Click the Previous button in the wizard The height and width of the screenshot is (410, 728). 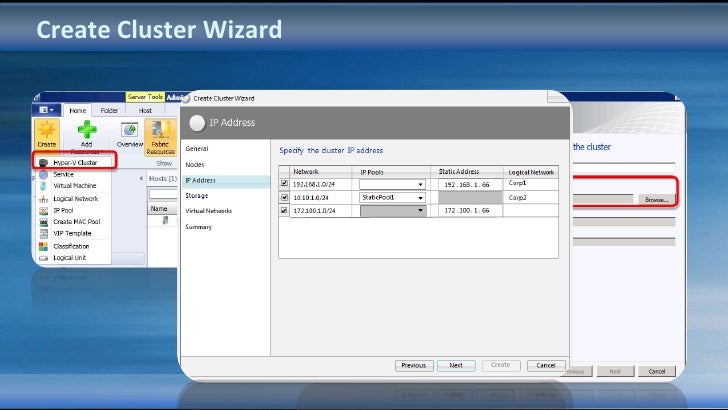[x=414, y=365]
